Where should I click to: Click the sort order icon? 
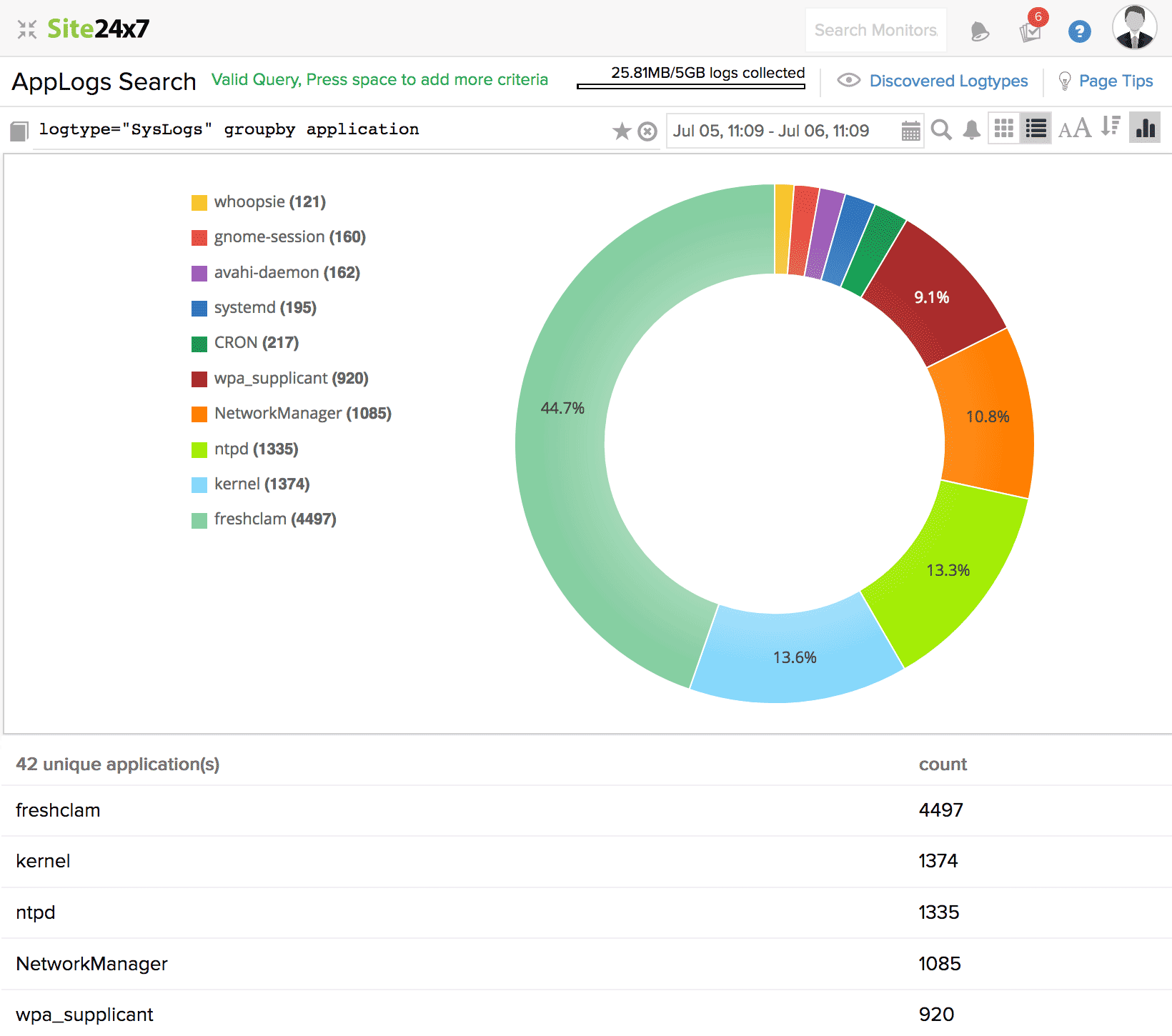(1110, 127)
